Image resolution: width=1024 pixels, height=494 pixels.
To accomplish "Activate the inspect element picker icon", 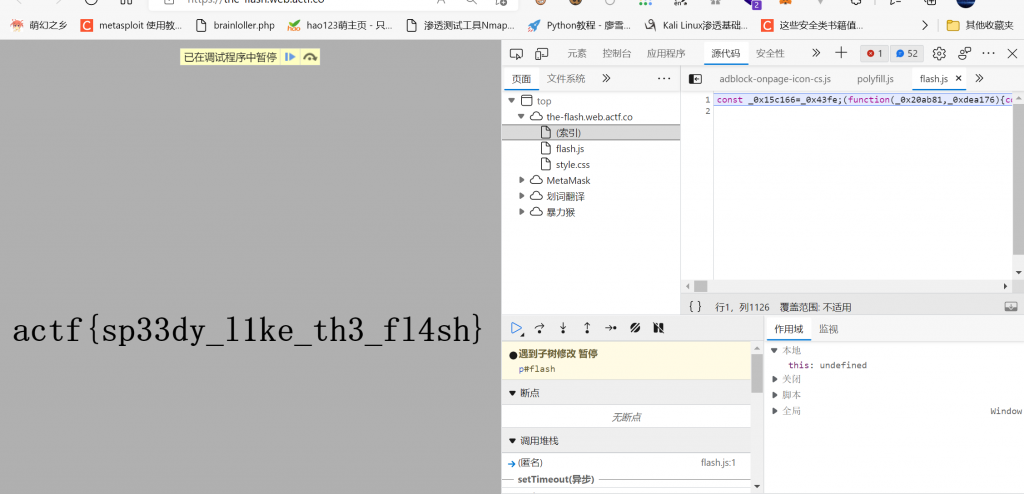I will click(517, 54).
